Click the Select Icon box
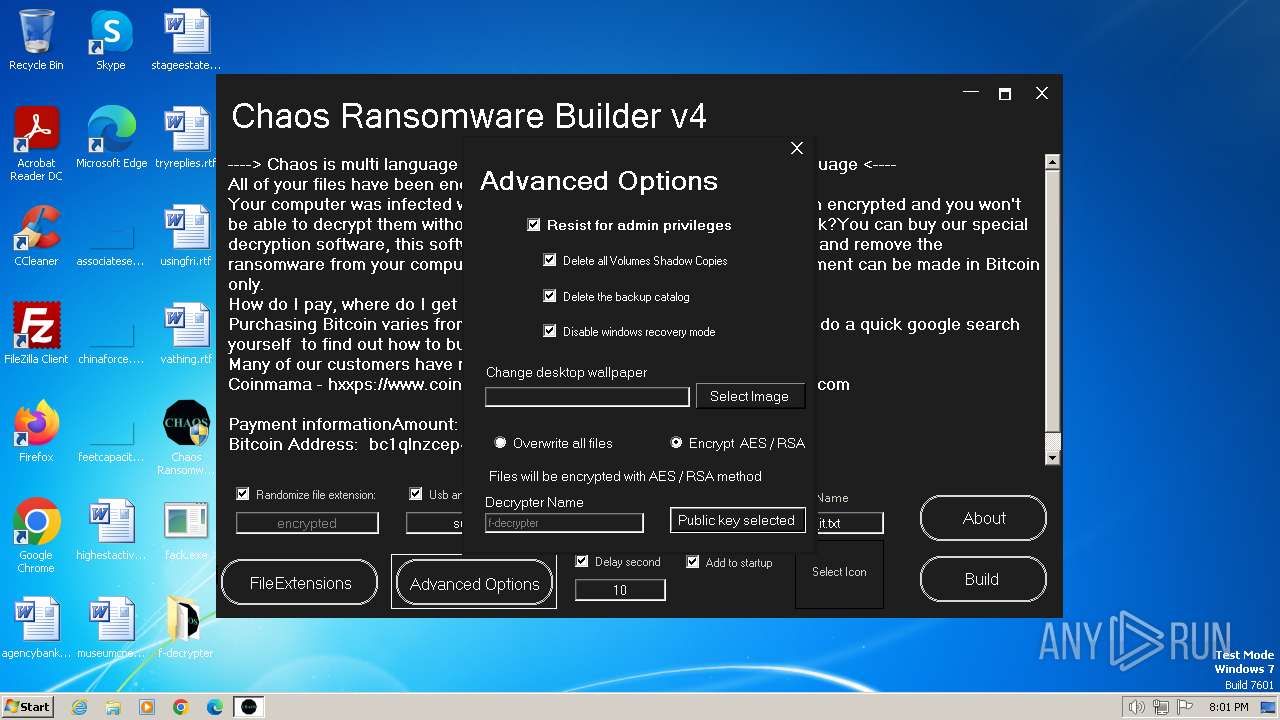 click(839, 573)
